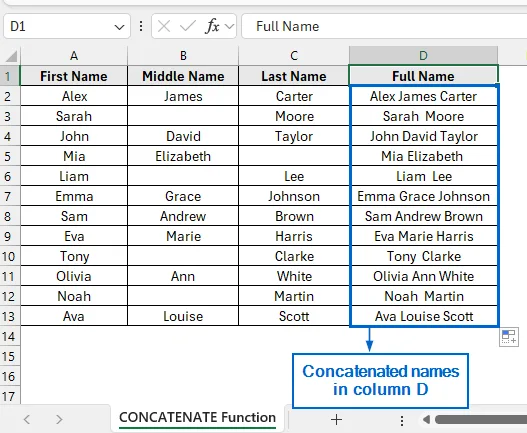Select cell containing Liam in column A
The height and width of the screenshot is (433, 527).
click(x=74, y=176)
